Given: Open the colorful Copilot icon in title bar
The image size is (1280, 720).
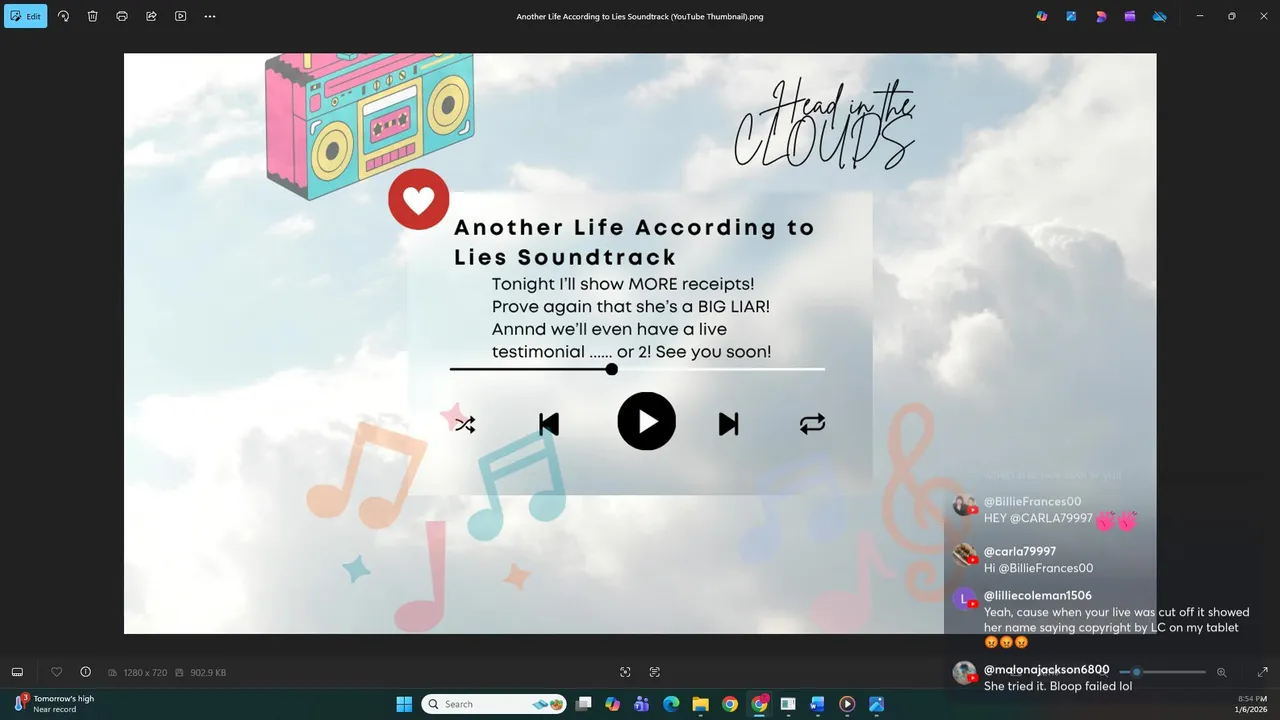Looking at the screenshot, I should [1042, 16].
